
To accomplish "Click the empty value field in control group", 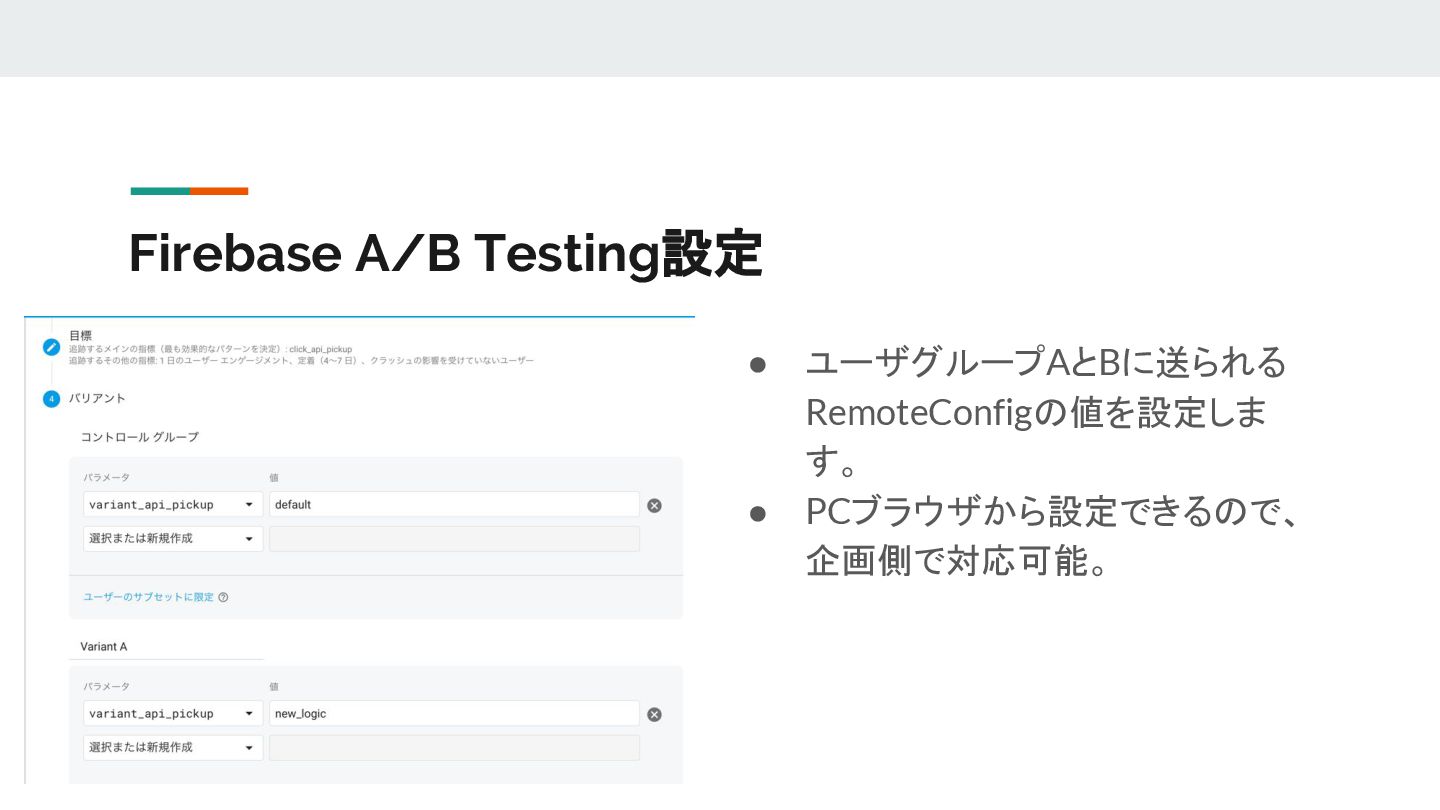I will coord(454,539).
